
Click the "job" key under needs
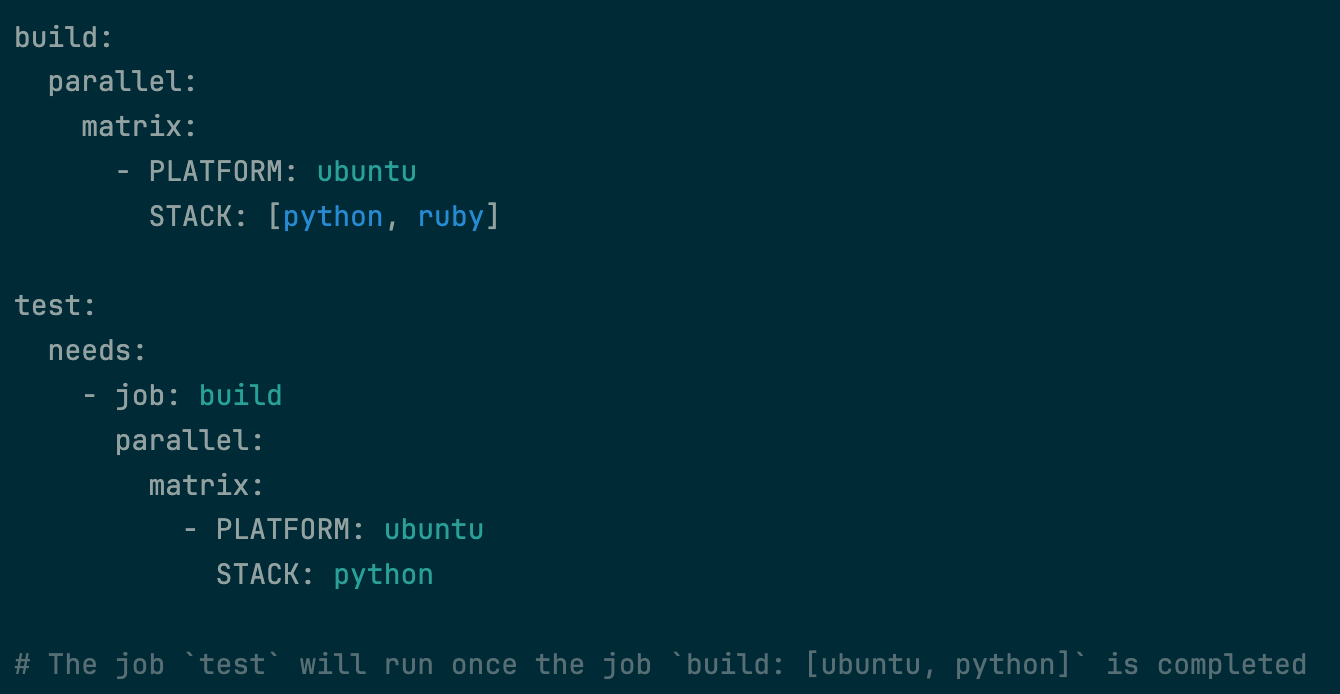[139, 396]
